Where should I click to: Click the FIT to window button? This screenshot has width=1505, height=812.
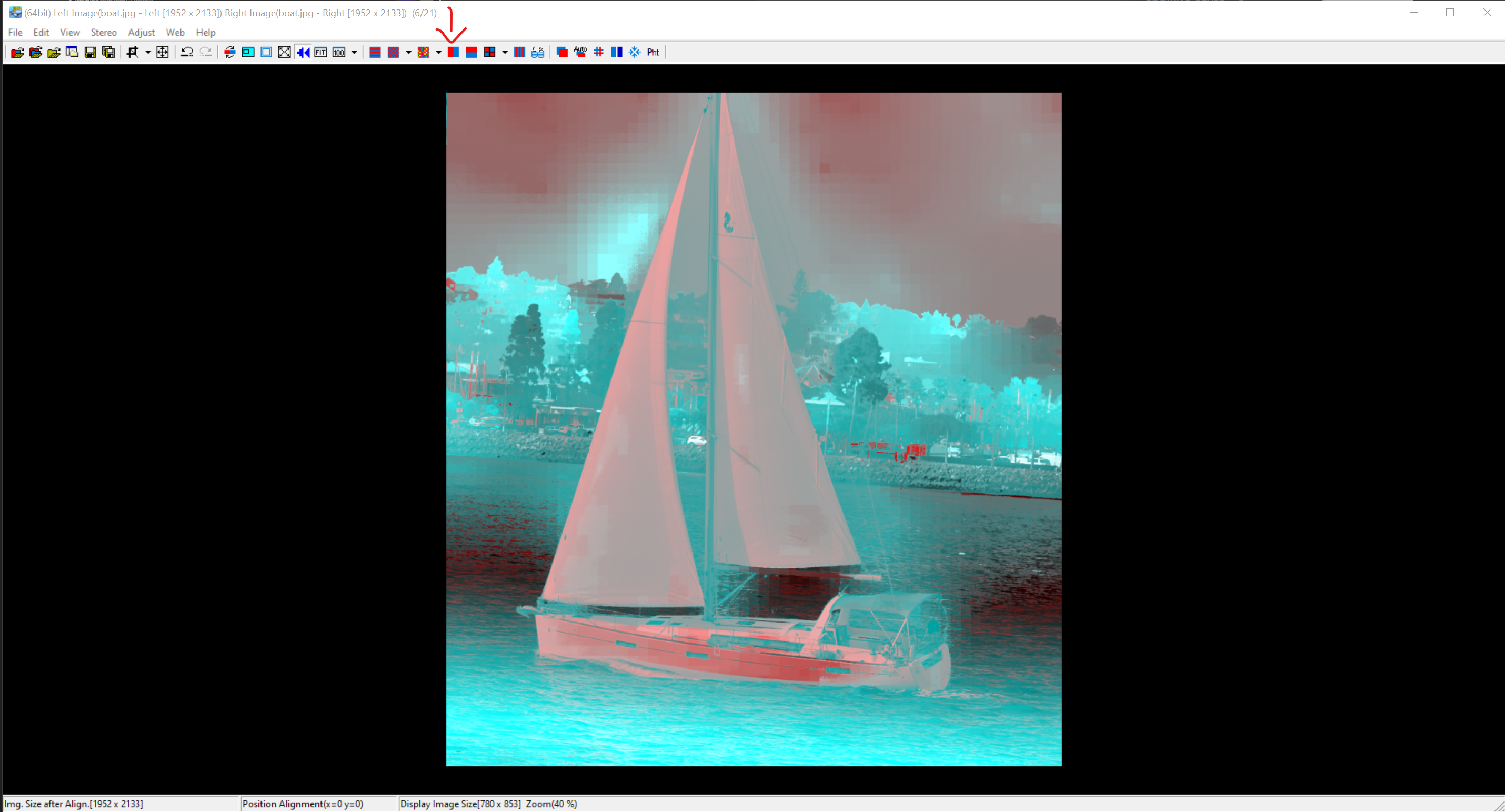tap(320, 53)
